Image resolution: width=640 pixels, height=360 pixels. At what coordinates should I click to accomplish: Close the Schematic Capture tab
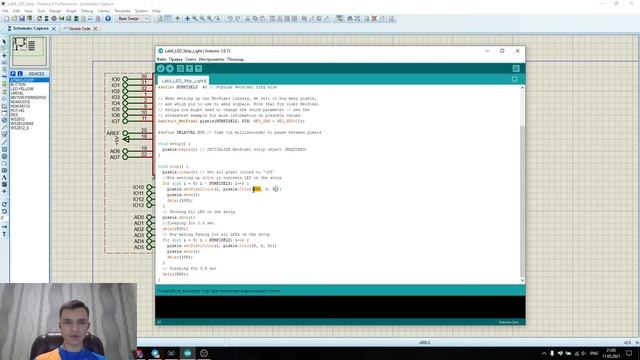pos(53,29)
